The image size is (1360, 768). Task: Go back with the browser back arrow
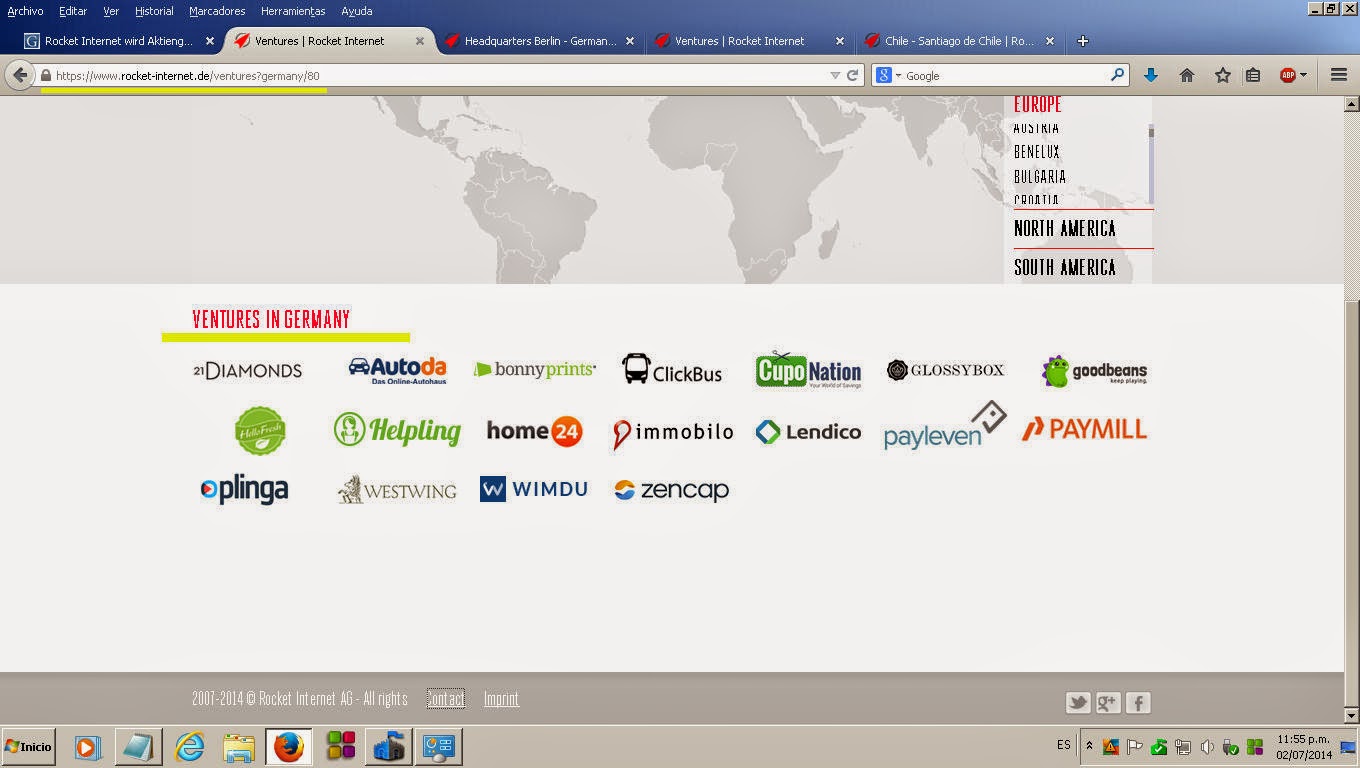click(x=20, y=75)
